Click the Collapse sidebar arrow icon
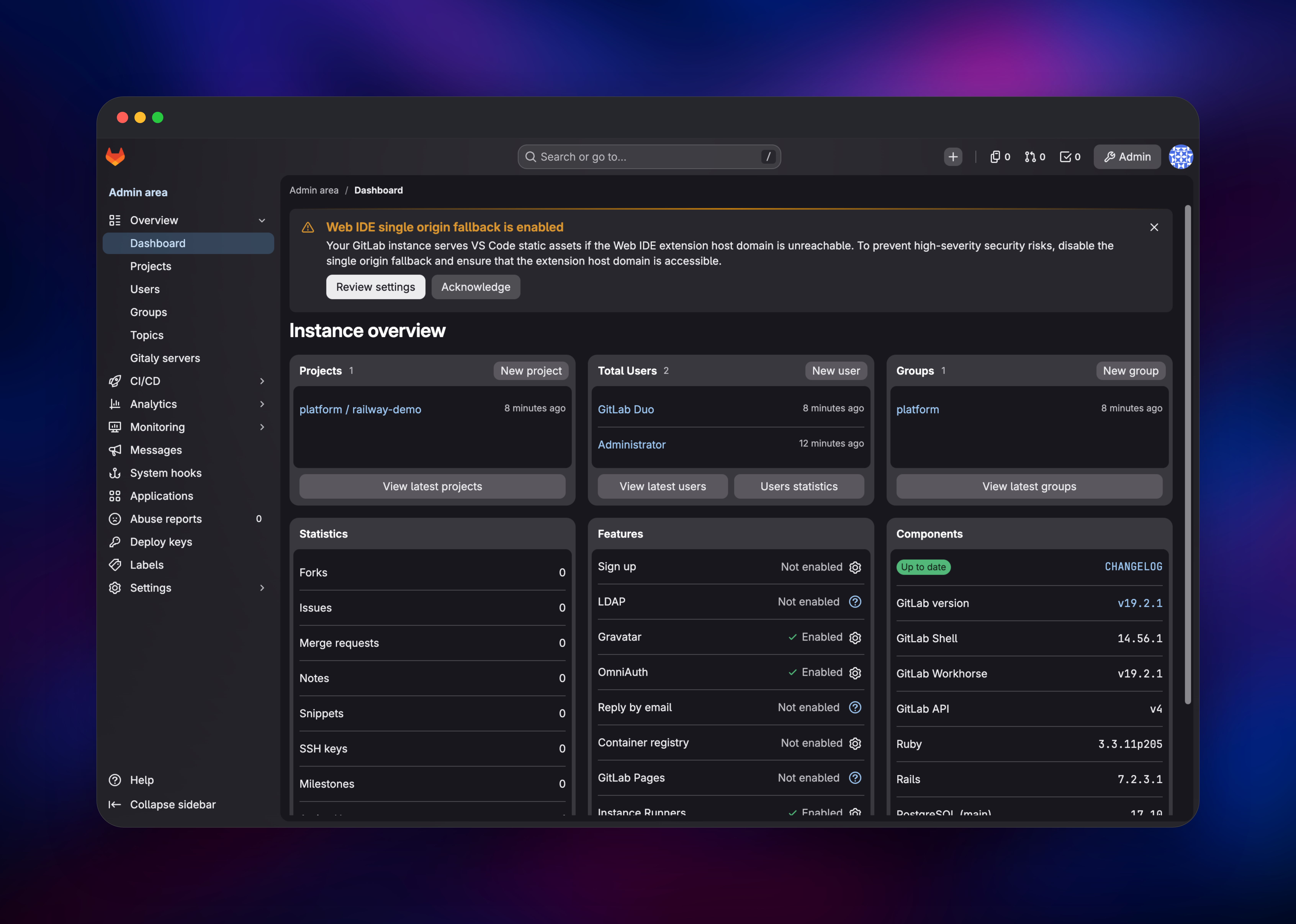The height and width of the screenshot is (924, 1296). (115, 805)
